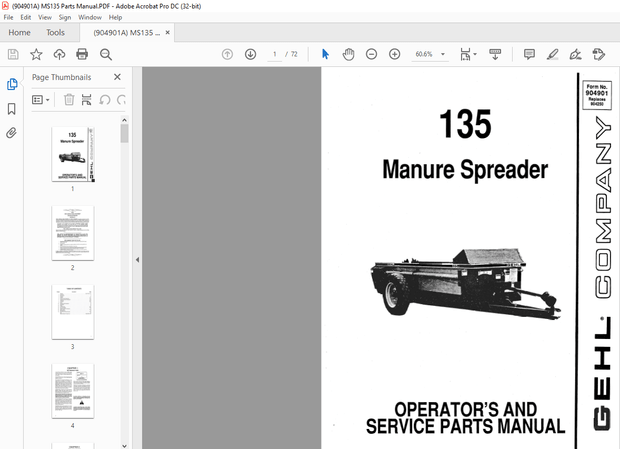620x449 pixels.
Task: Click the Print file icon
Action: click(x=82, y=54)
